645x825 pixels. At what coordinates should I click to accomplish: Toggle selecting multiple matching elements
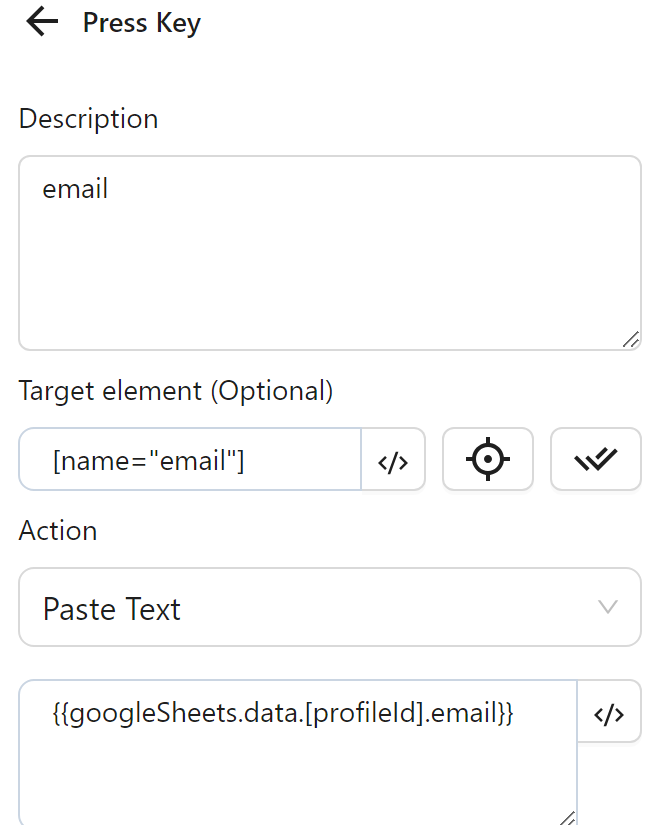(595, 459)
